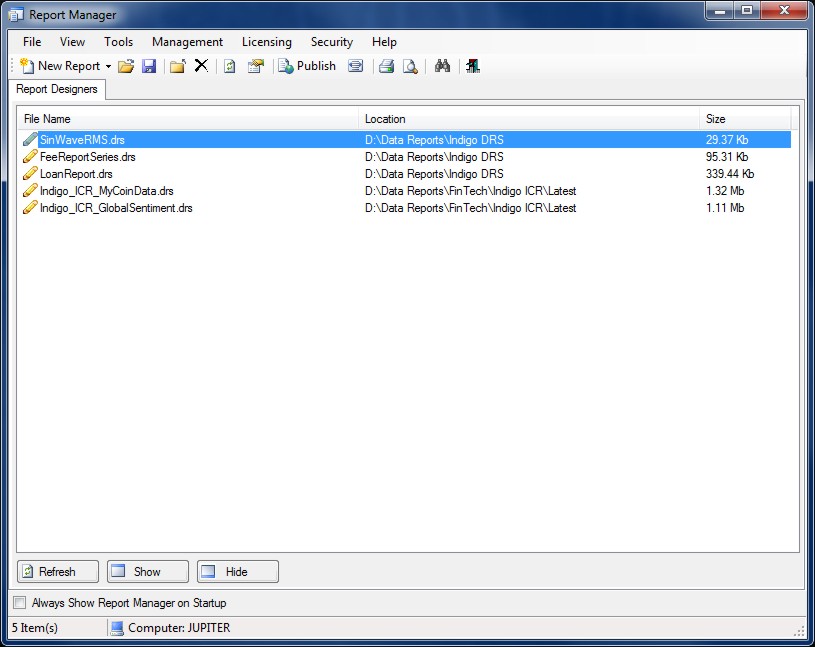Click the refresh icon in the toolbar
The width and height of the screenshot is (815, 647).
pos(229,66)
